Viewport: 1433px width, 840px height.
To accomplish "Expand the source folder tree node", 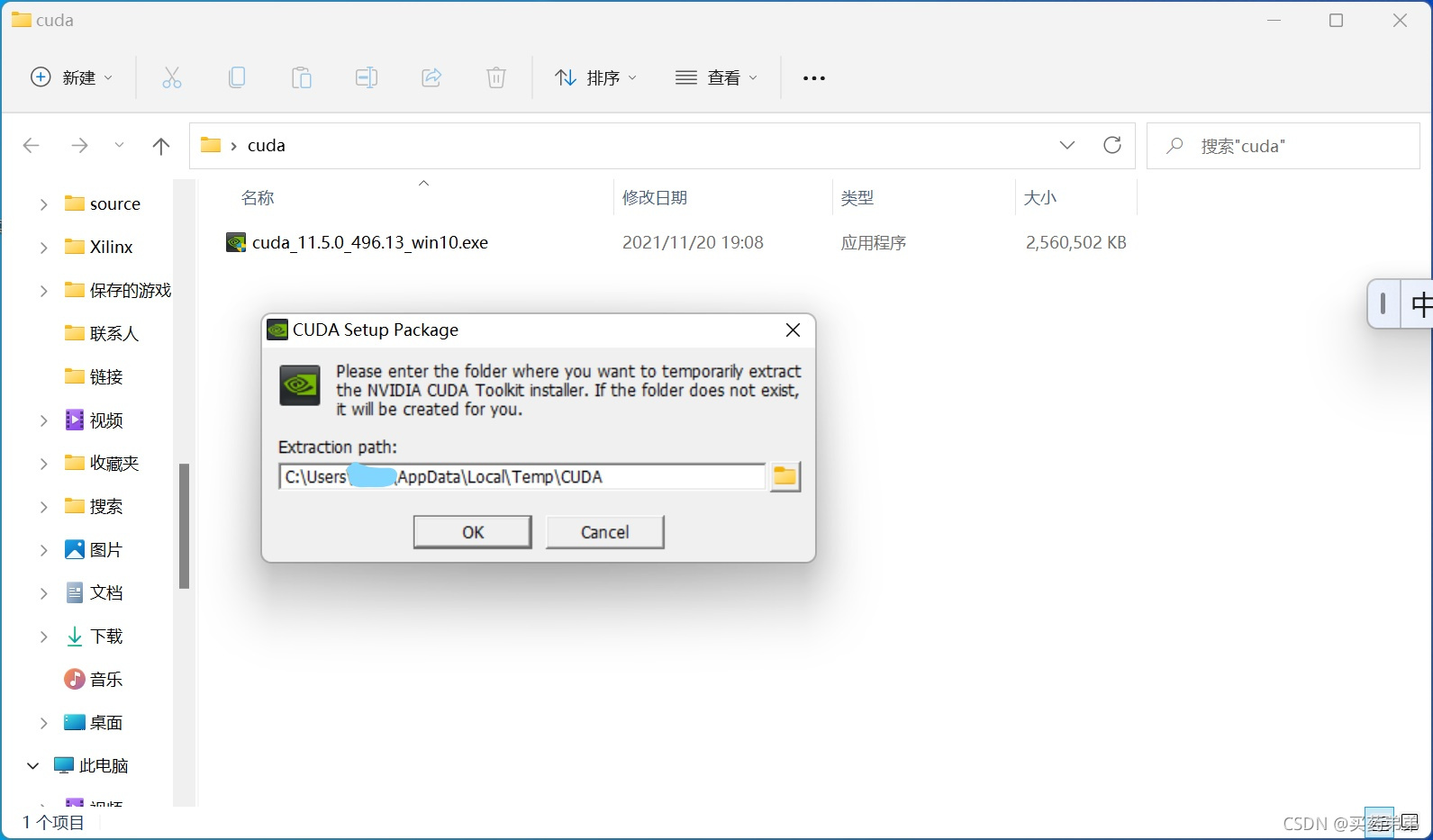I will 43,204.
